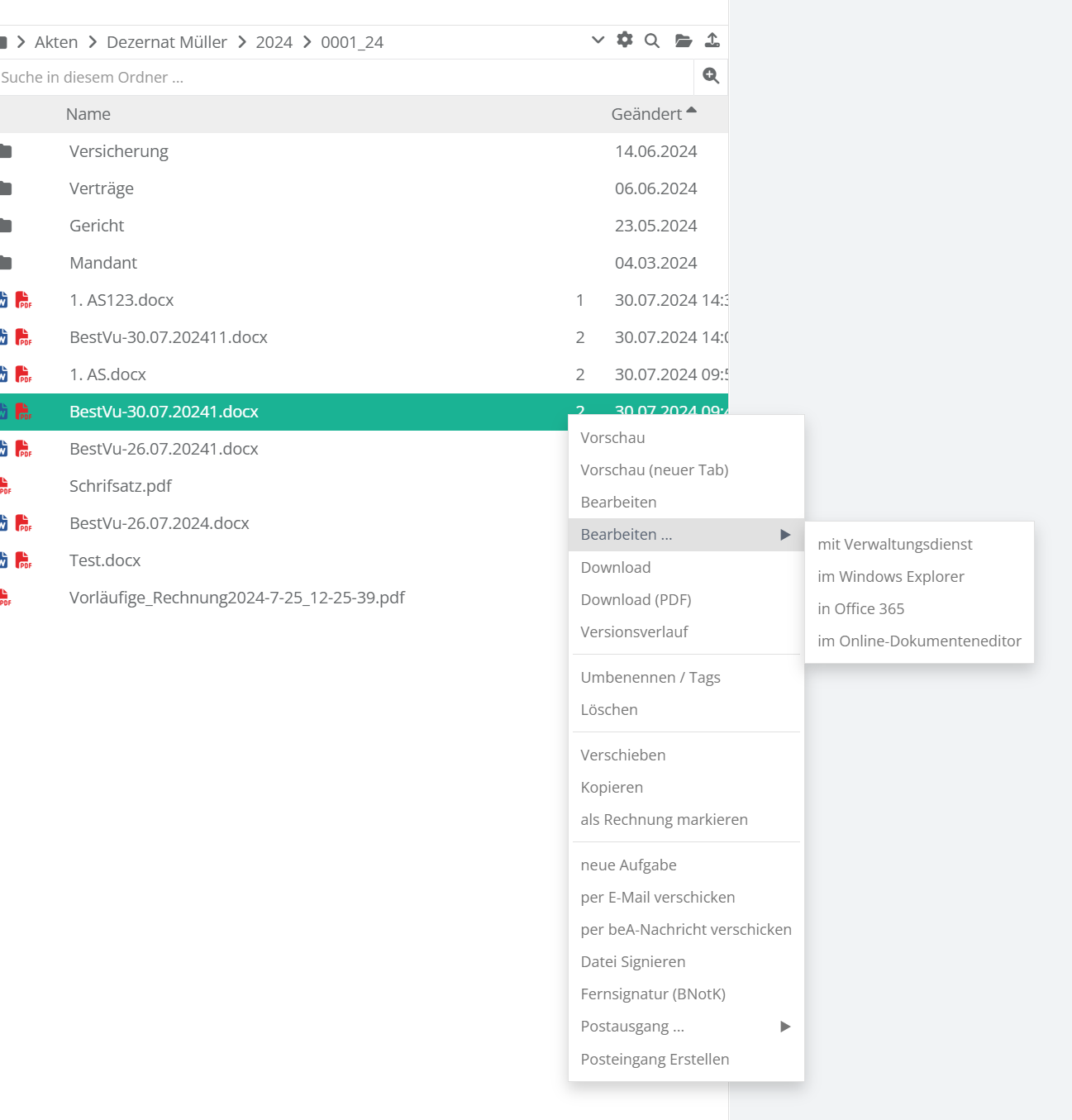Click the upload icon in the toolbar
This screenshot has height=1120, width=1072.
click(712, 40)
